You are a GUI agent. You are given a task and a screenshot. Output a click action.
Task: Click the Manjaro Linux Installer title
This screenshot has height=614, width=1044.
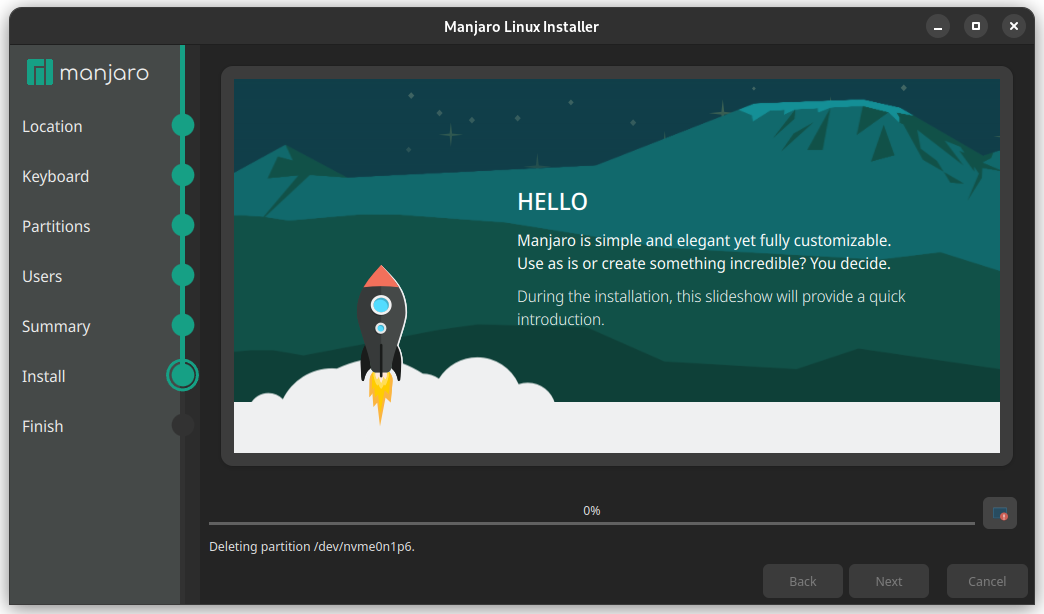click(521, 27)
